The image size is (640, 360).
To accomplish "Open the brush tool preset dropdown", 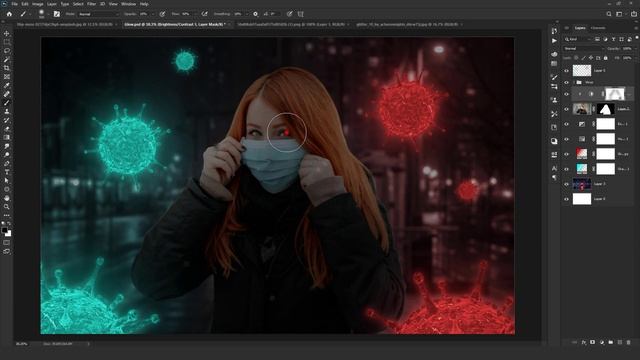I will coord(31,14).
